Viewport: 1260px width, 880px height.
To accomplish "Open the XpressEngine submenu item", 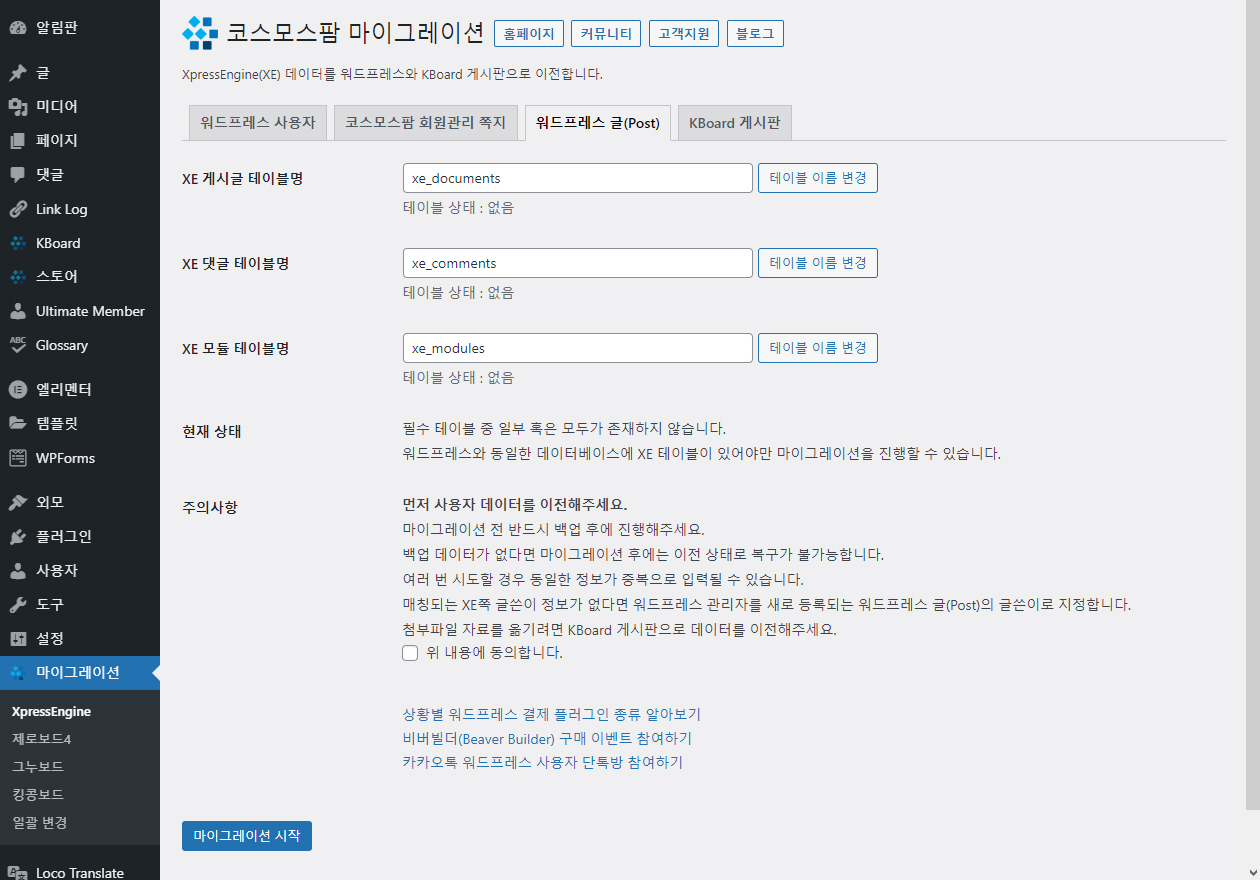I will (x=51, y=712).
